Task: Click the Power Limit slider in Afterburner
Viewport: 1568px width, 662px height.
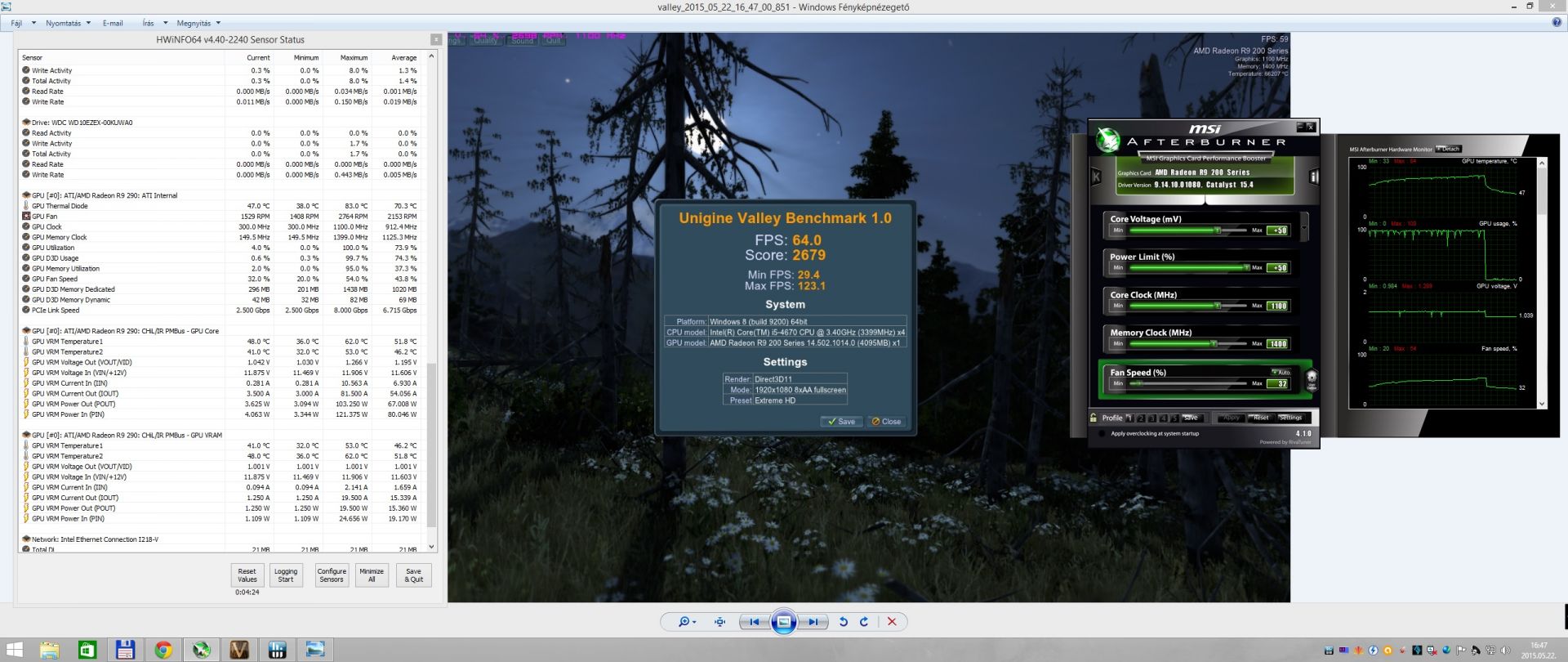Action: coord(1188,268)
